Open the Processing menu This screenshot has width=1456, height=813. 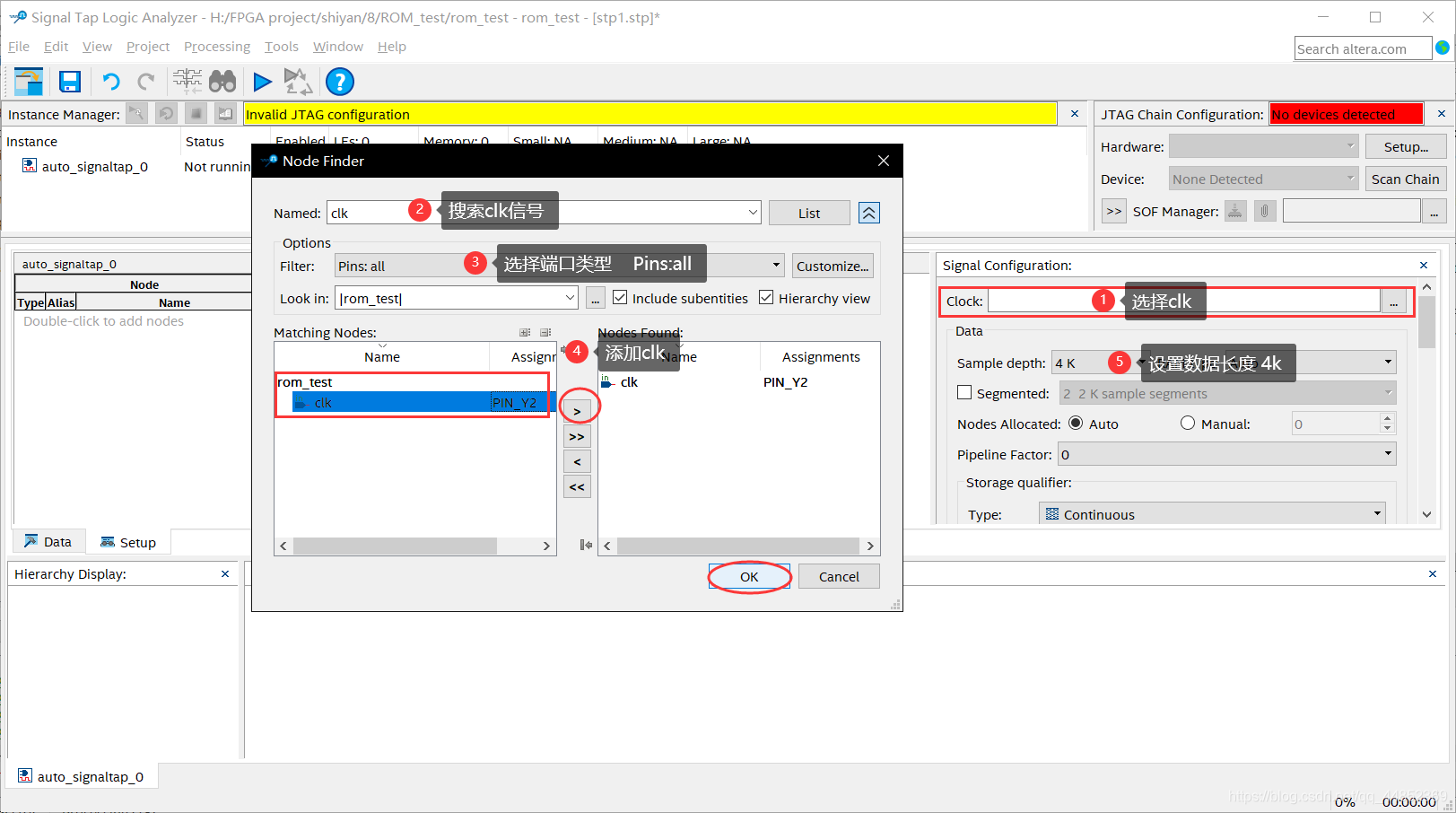point(217,47)
